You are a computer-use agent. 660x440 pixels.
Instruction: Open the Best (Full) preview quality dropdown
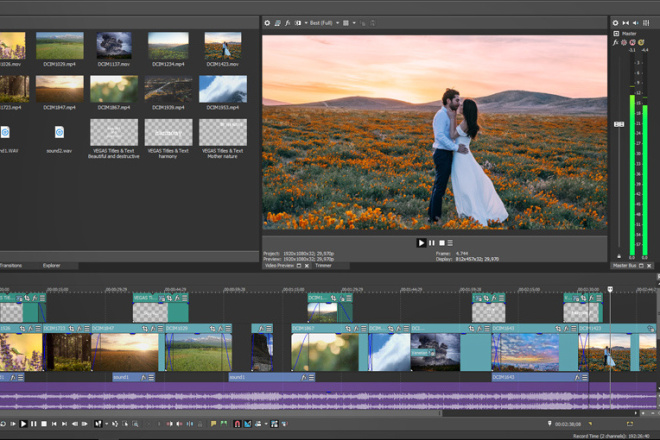pyautogui.click(x=325, y=23)
